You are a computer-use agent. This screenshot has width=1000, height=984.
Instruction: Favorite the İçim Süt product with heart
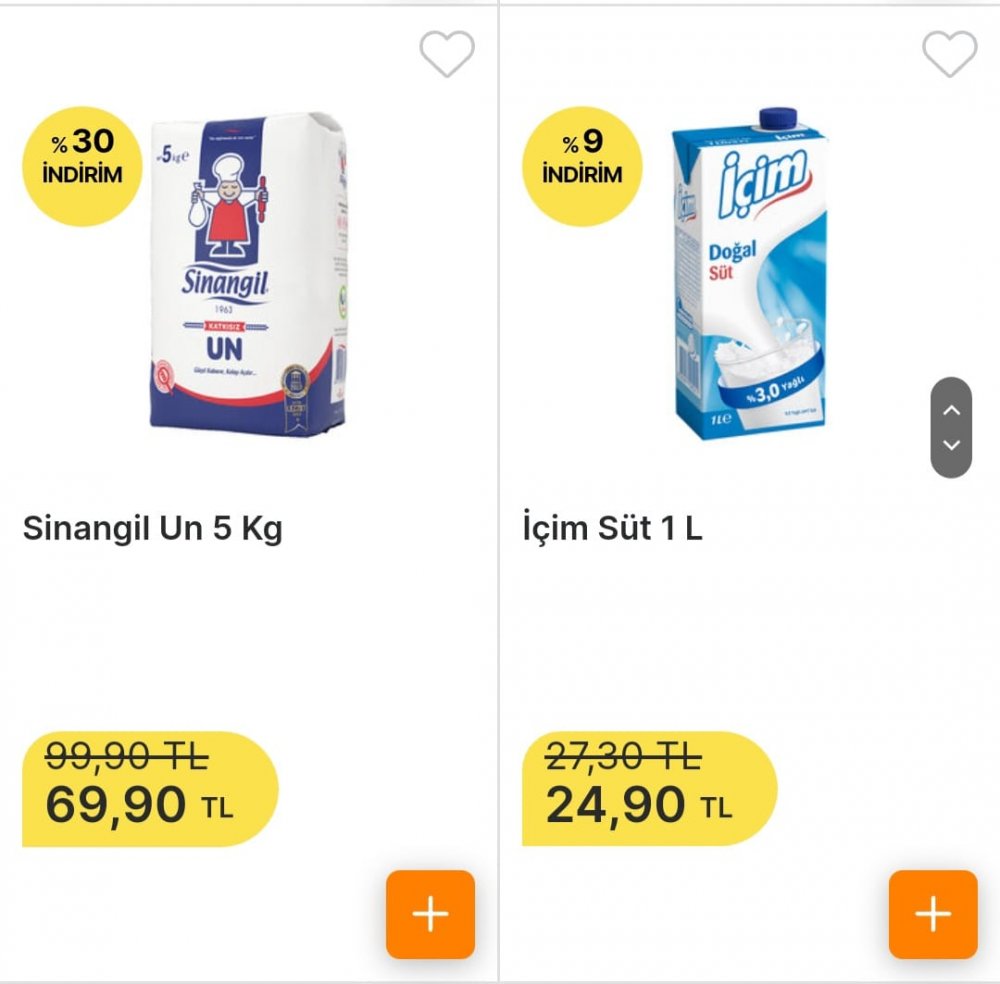click(950, 54)
